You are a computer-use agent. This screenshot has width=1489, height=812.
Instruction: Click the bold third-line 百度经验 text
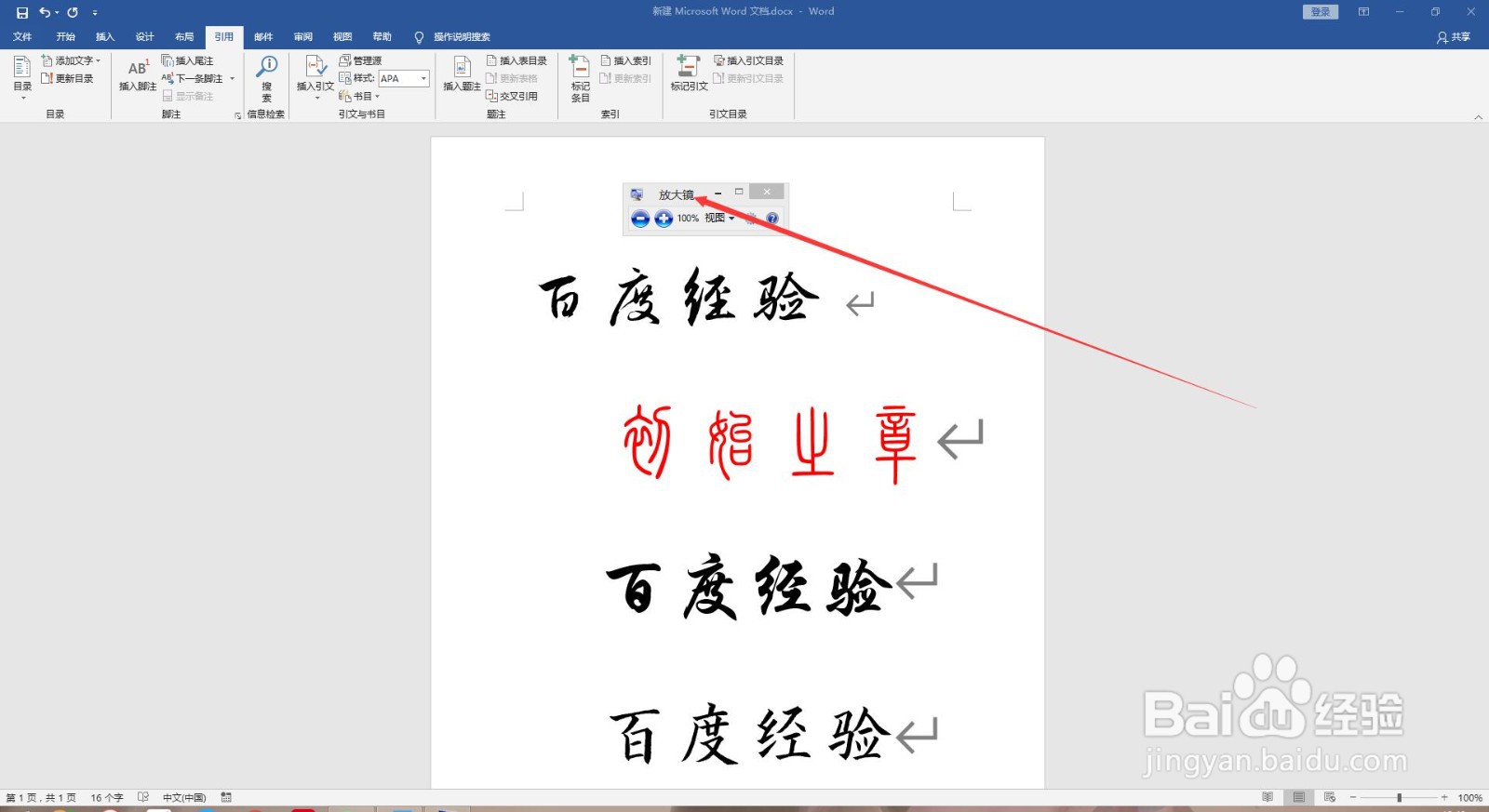[x=749, y=588]
